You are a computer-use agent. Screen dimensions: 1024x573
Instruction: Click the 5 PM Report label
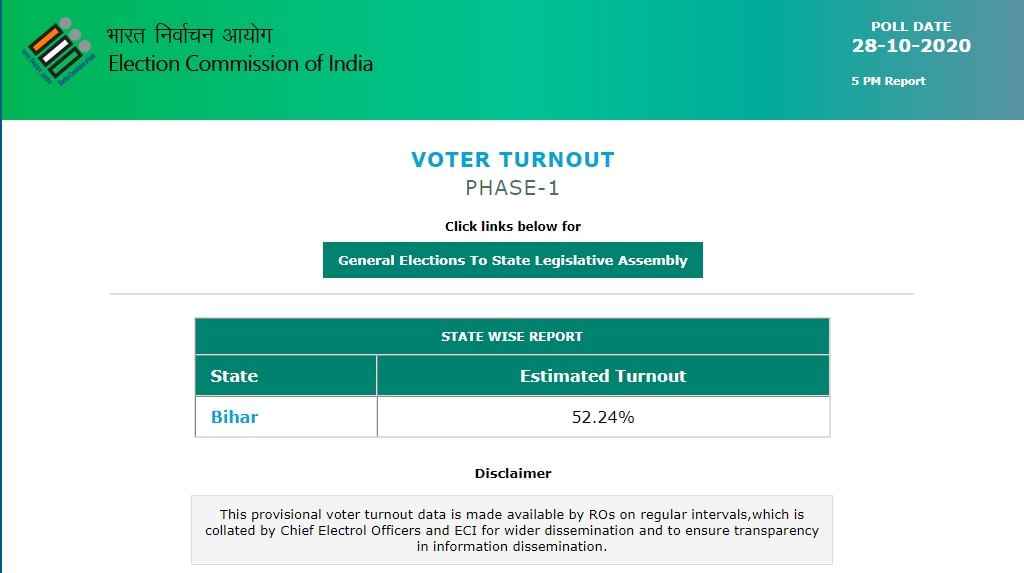(888, 81)
